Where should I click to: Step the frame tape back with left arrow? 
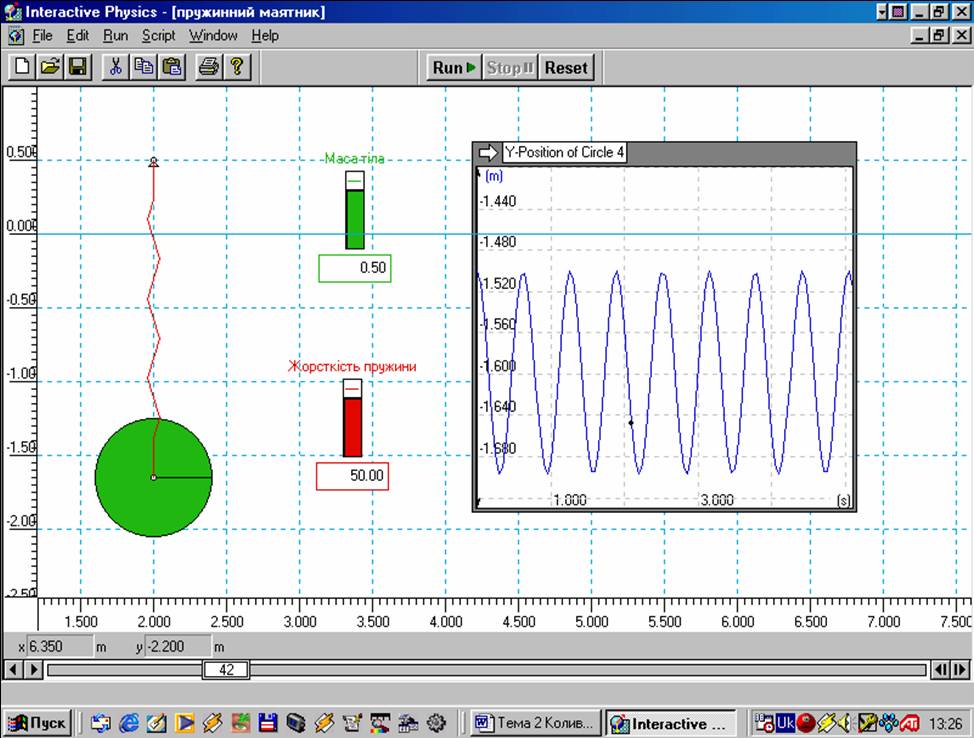click(x=12, y=670)
